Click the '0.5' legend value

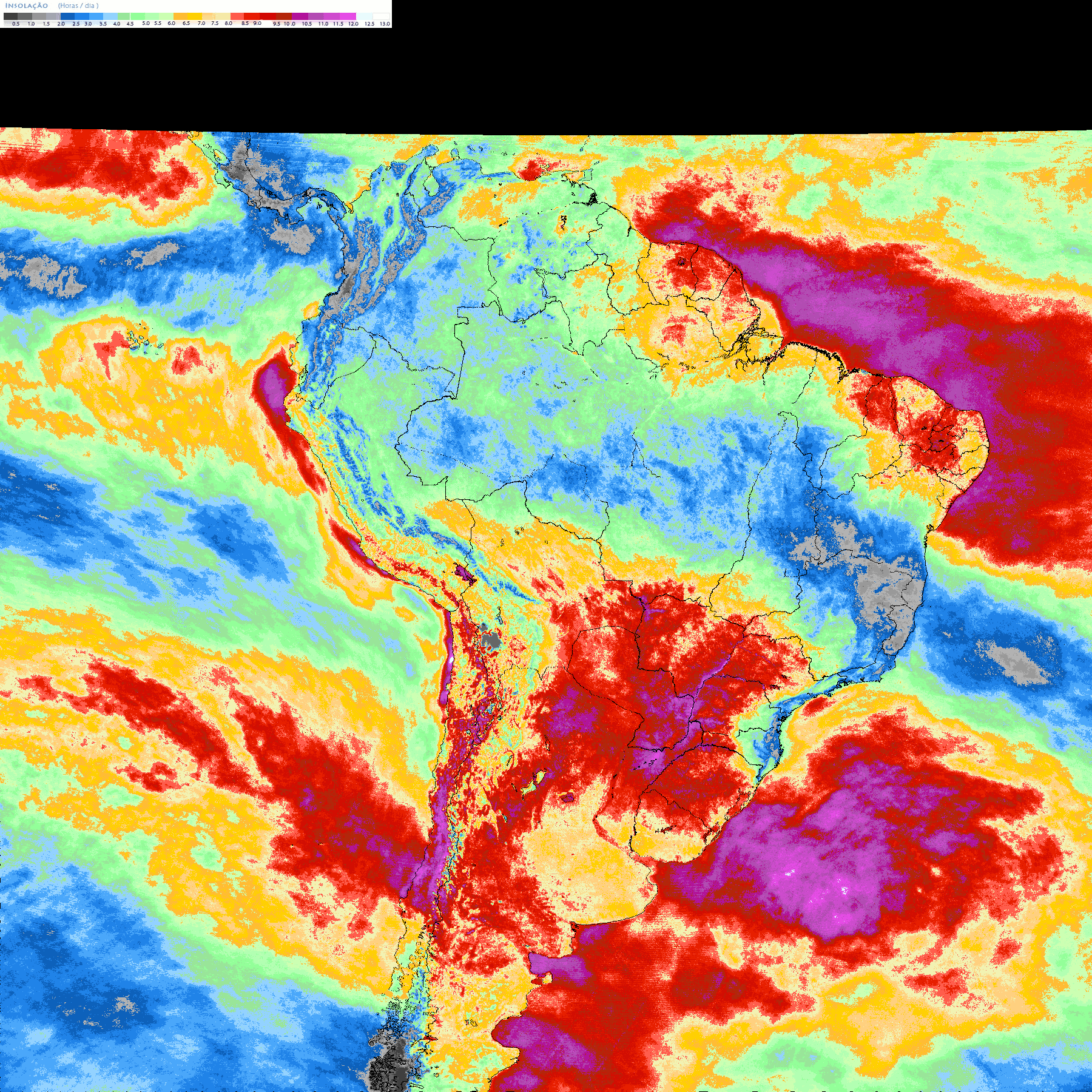(x=16, y=24)
